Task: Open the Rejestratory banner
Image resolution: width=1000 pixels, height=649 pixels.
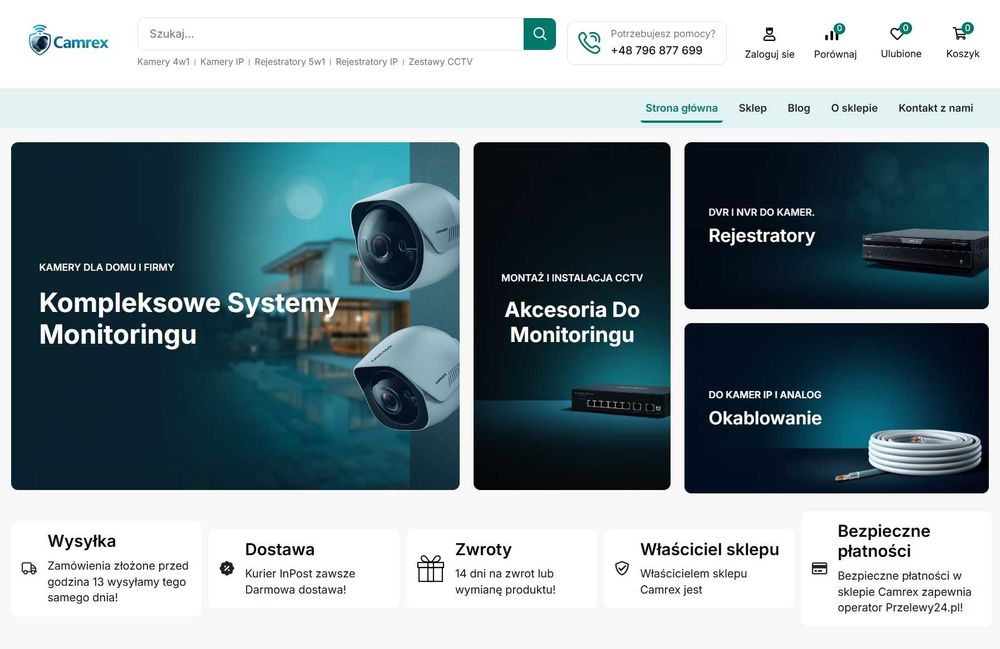Action: point(836,226)
